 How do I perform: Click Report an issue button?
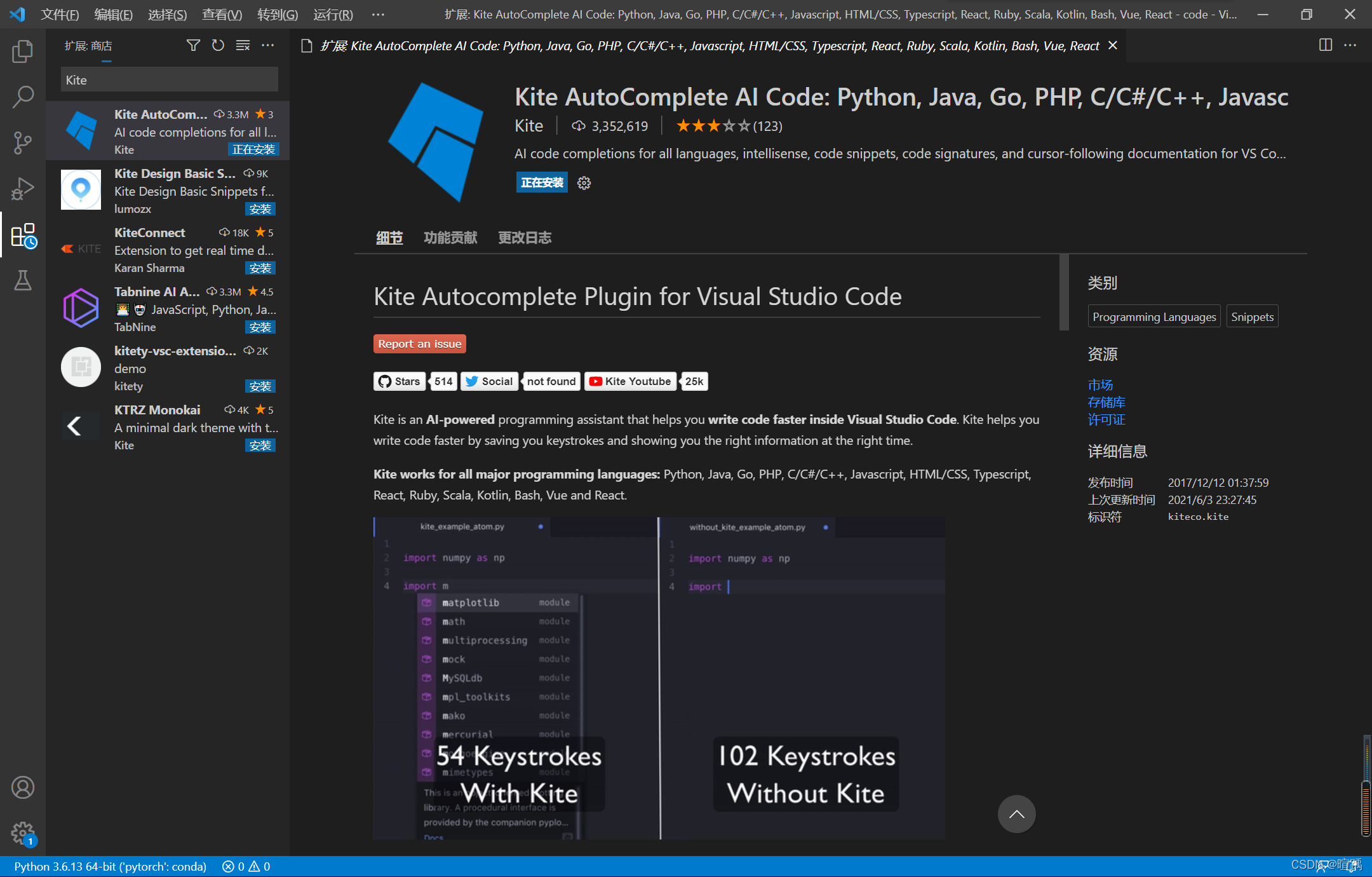(x=419, y=344)
